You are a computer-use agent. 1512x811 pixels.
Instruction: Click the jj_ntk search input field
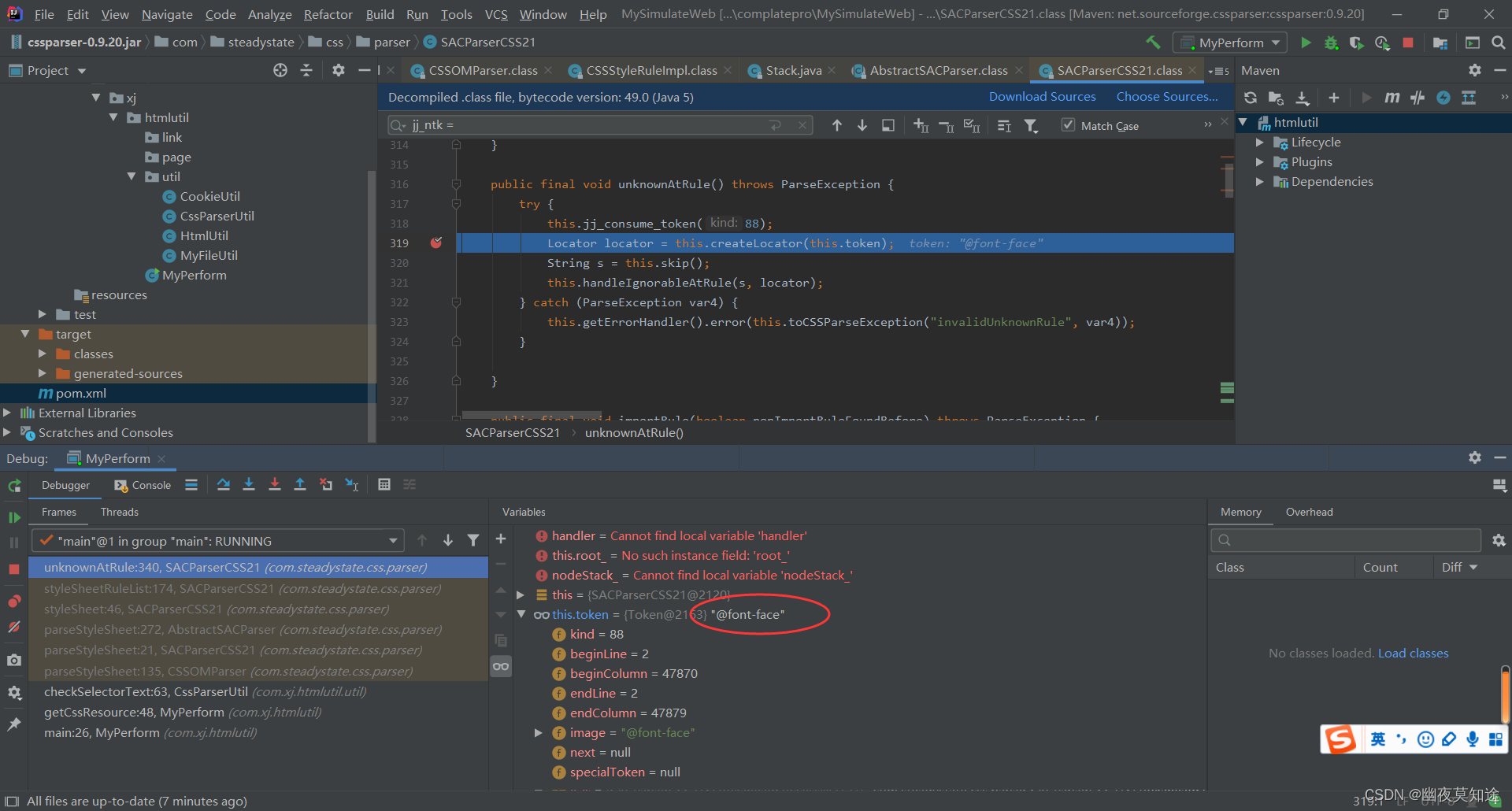[x=598, y=125]
